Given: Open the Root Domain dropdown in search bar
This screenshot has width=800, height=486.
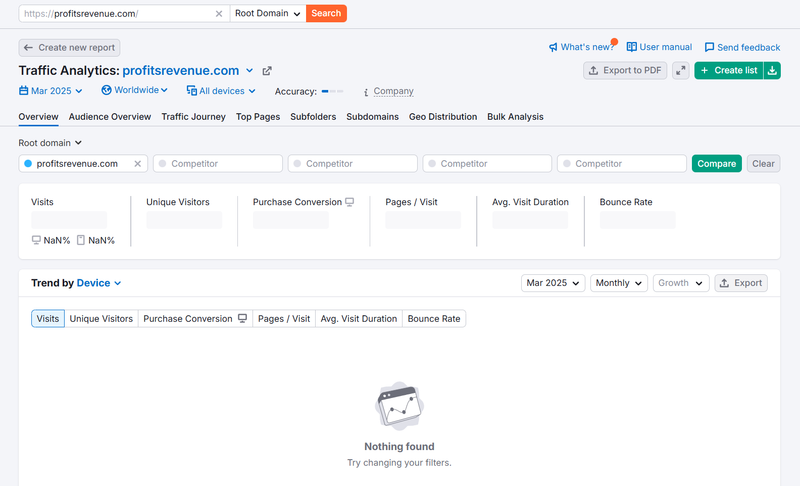Looking at the screenshot, I should click(268, 14).
